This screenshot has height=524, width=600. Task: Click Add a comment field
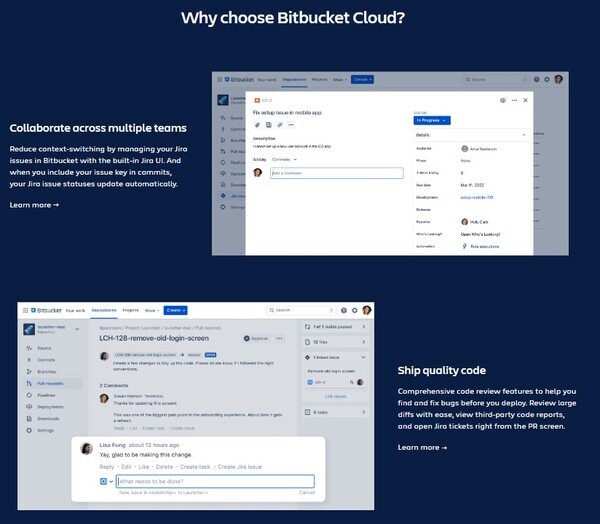[337, 173]
